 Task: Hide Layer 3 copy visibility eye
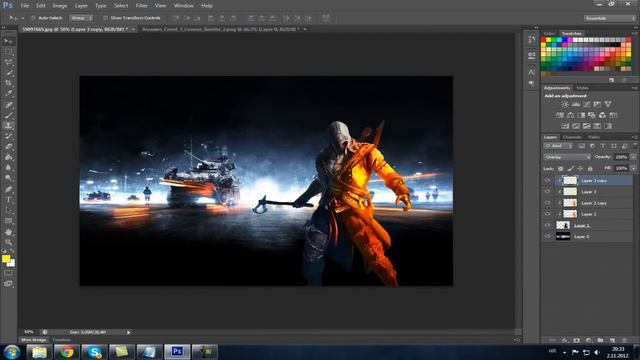coord(548,180)
